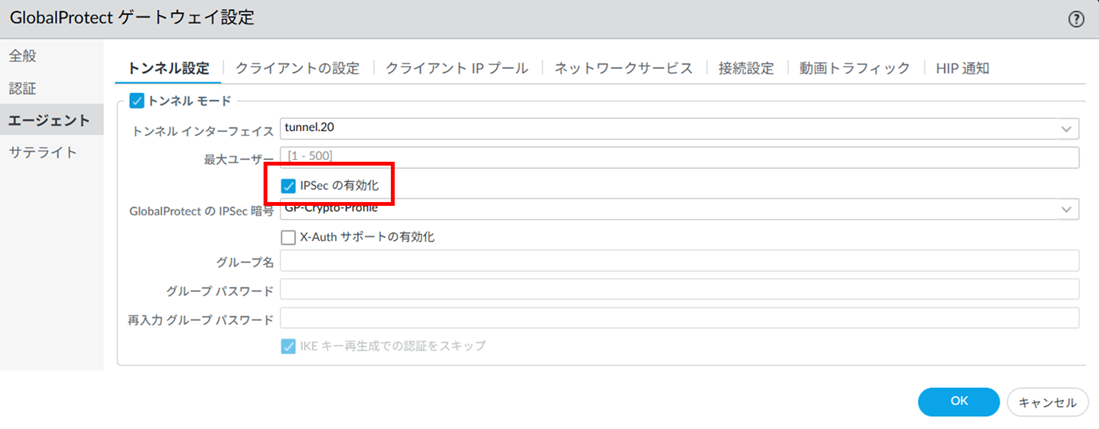
Task: Switch to the クライアントの設定 tab
Action: tap(297, 68)
